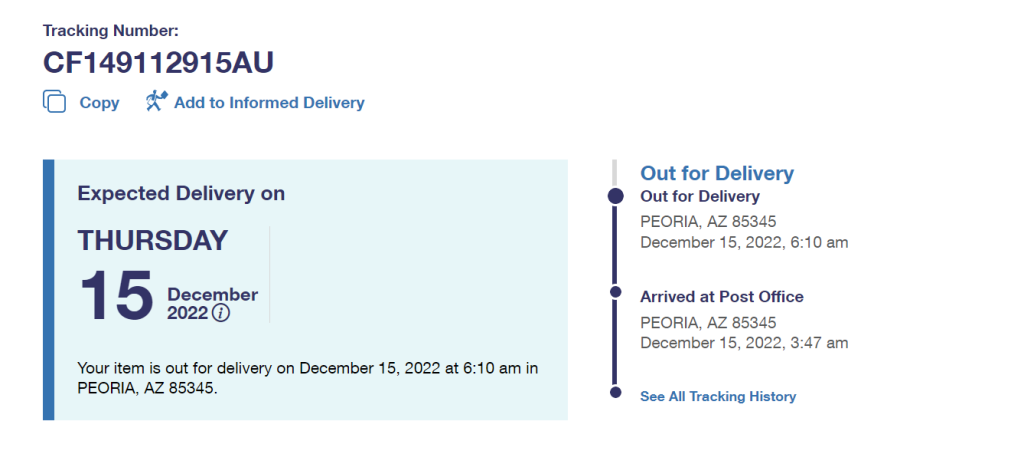The width and height of the screenshot is (1024, 464).
Task: Click the timeline dot beside See All Tracking History
Action: click(x=616, y=393)
